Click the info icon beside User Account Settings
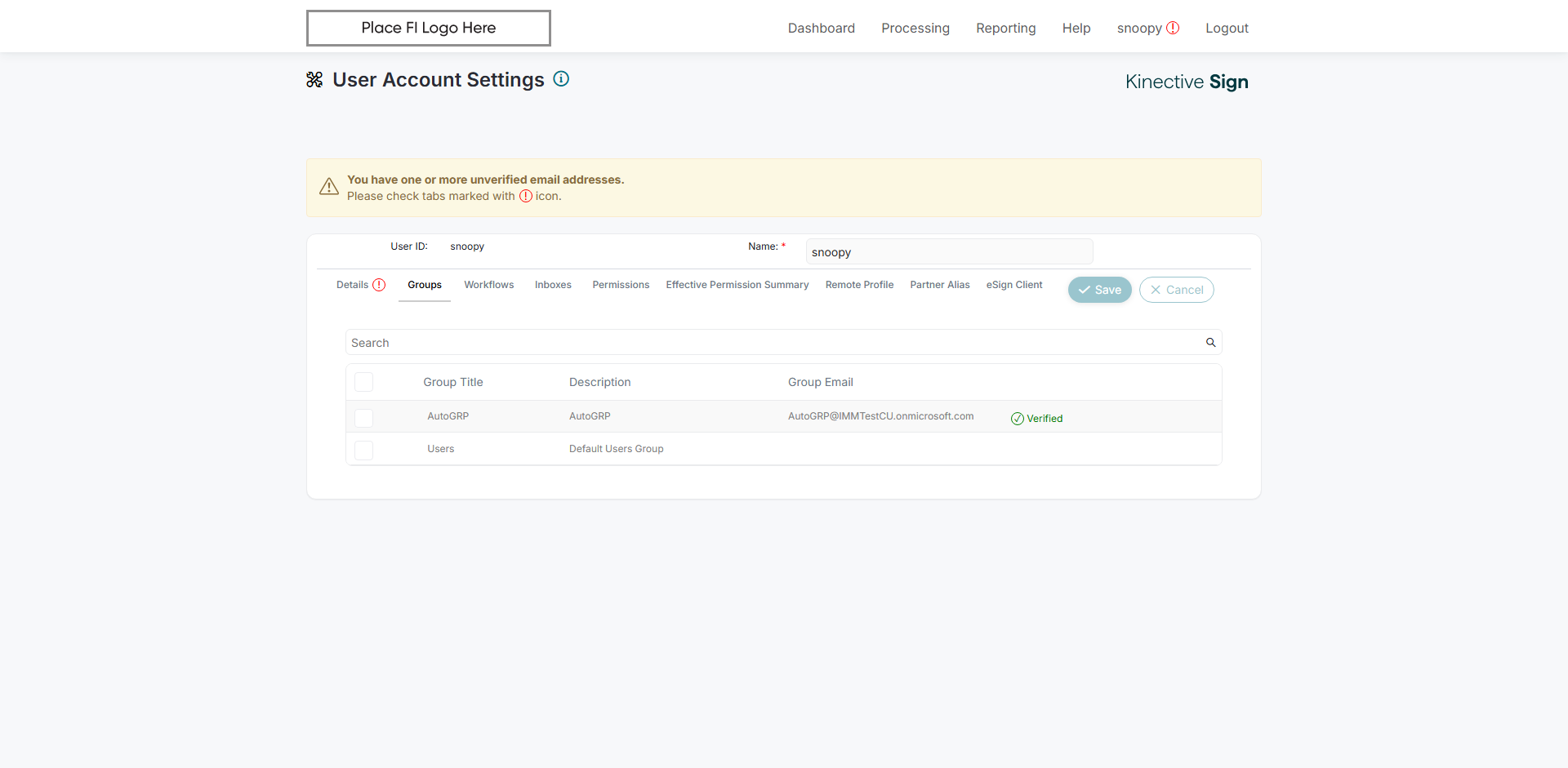The width and height of the screenshot is (1568, 768). [561, 79]
